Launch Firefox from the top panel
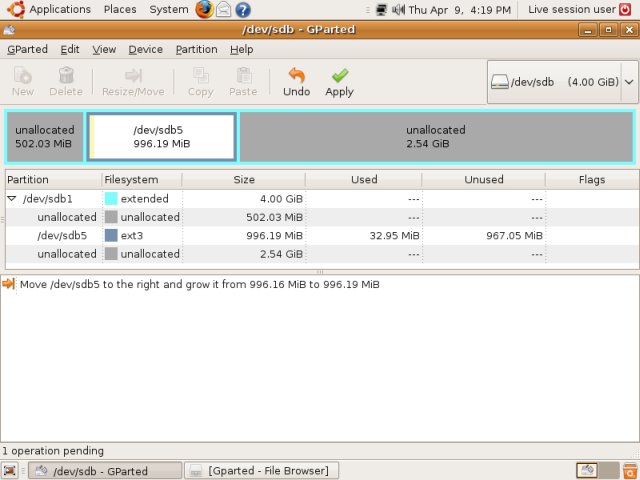 tap(204, 9)
